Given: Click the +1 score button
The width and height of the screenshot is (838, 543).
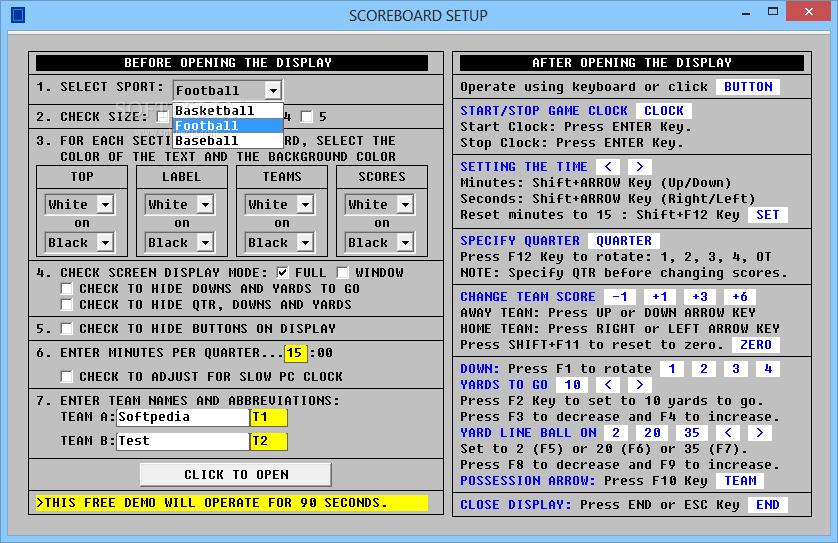Looking at the screenshot, I should (x=660, y=297).
